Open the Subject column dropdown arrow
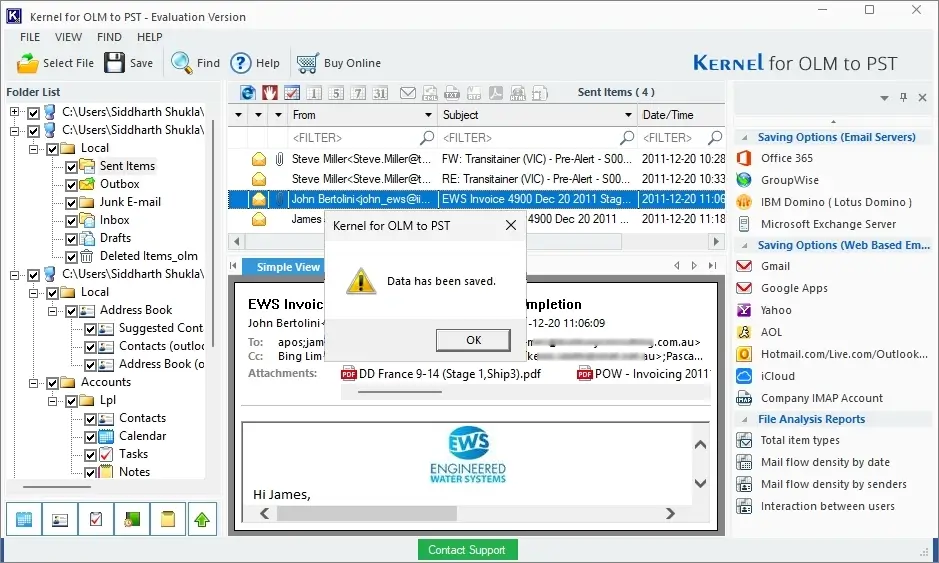The width and height of the screenshot is (939, 563). point(628,115)
